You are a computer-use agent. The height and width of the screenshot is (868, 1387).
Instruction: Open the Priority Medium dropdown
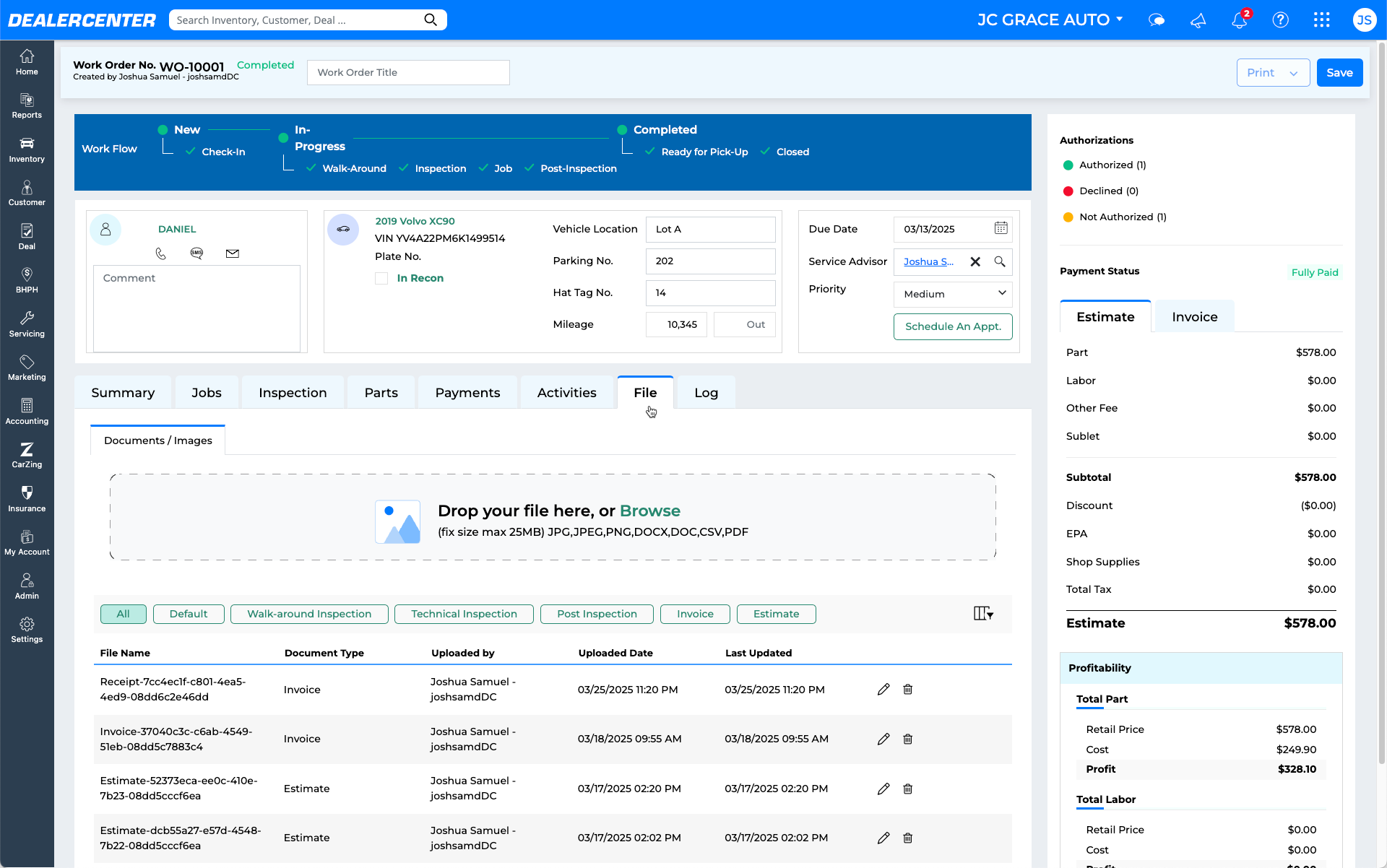953,294
